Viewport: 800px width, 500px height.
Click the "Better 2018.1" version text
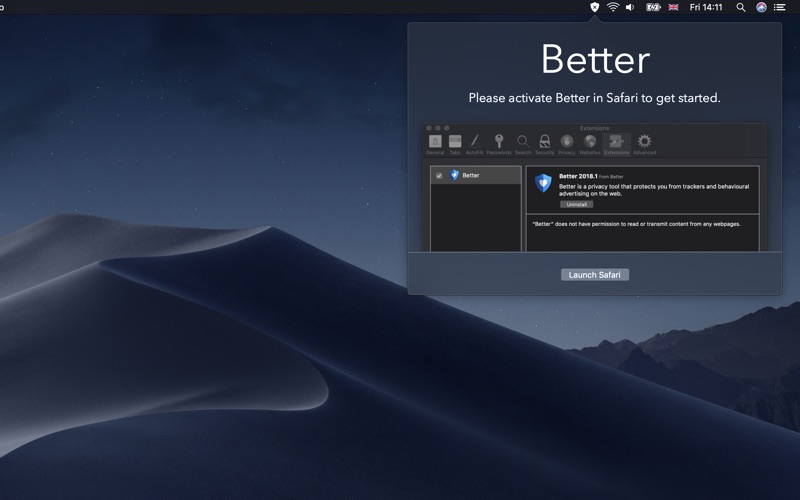tap(578, 176)
